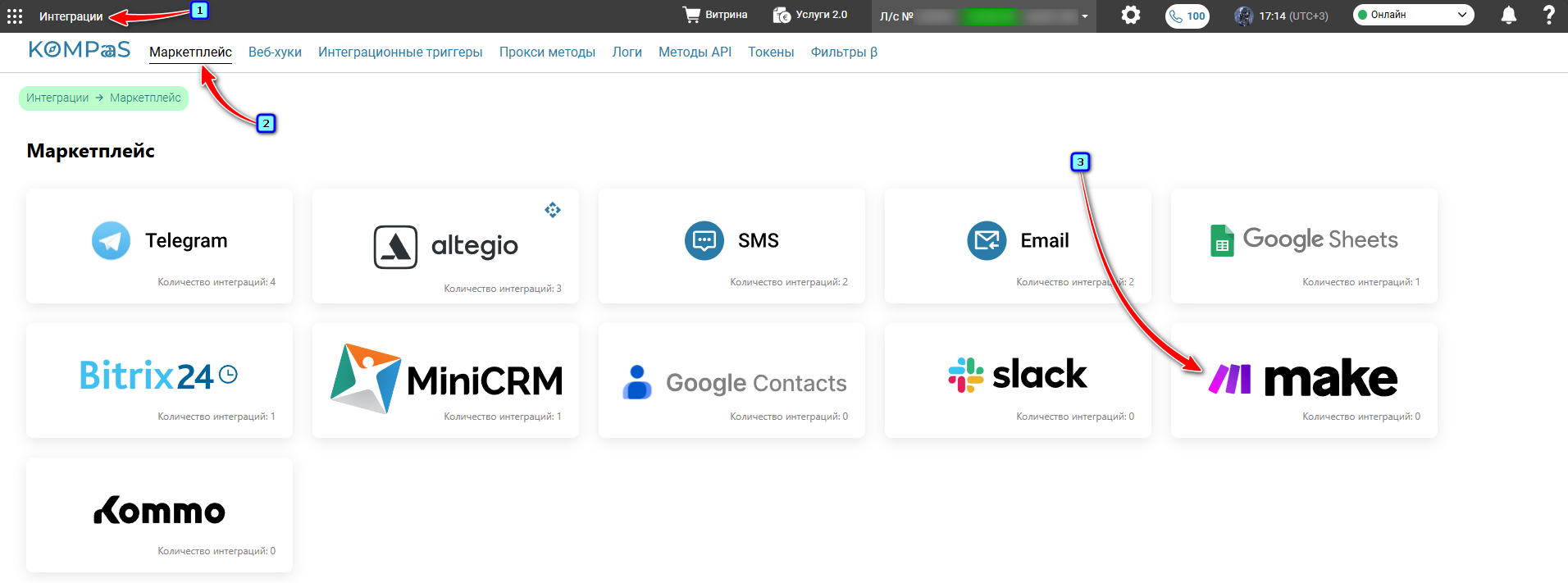Open help question mark icon

pos(1548,15)
